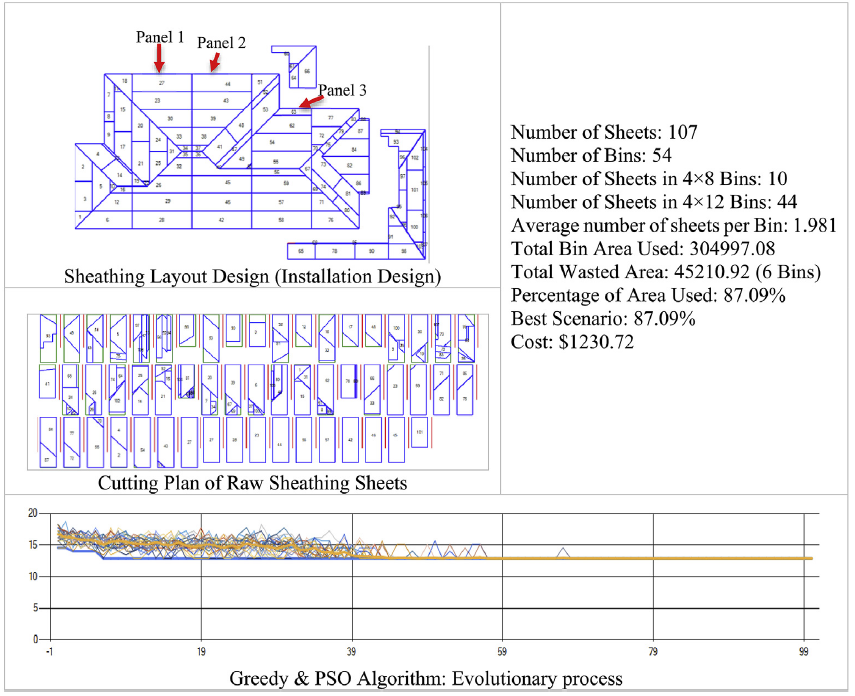
Task: Click the 'Number of Sheets: 107' line
Action: tap(604, 132)
